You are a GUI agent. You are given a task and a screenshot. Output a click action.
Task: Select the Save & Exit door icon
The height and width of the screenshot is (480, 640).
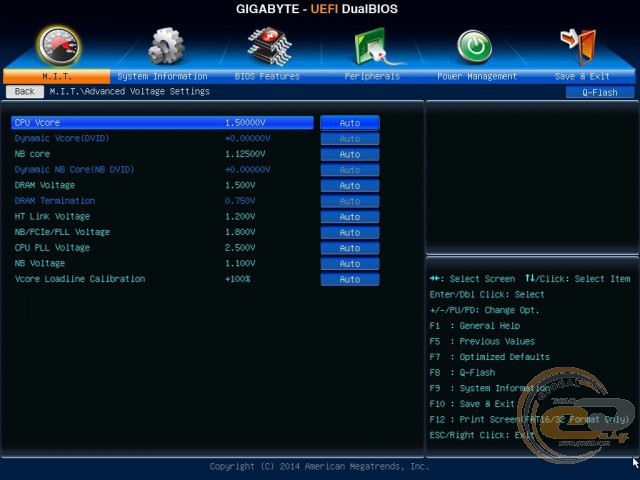click(580, 45)
